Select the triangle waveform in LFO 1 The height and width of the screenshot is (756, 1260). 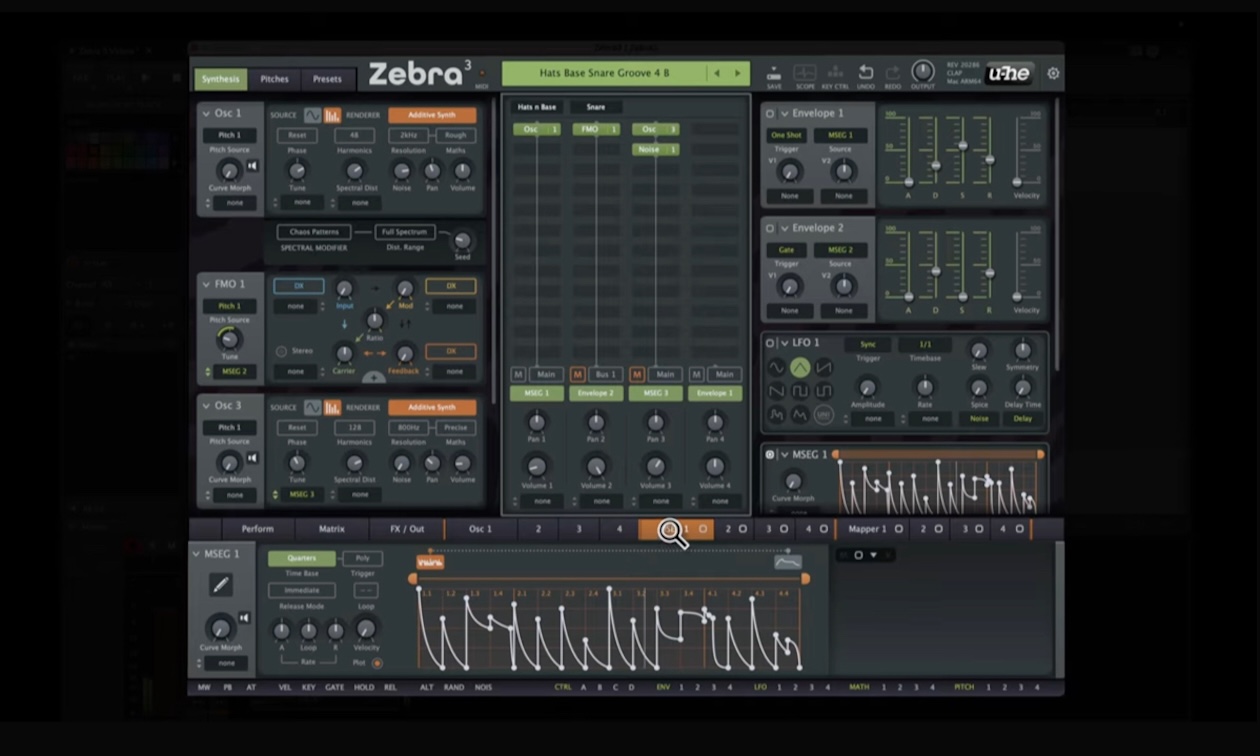[x=801, y=368]
